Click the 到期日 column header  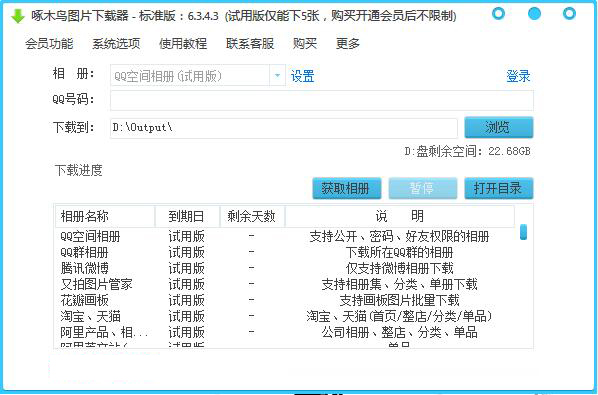[x=187, y=217]
